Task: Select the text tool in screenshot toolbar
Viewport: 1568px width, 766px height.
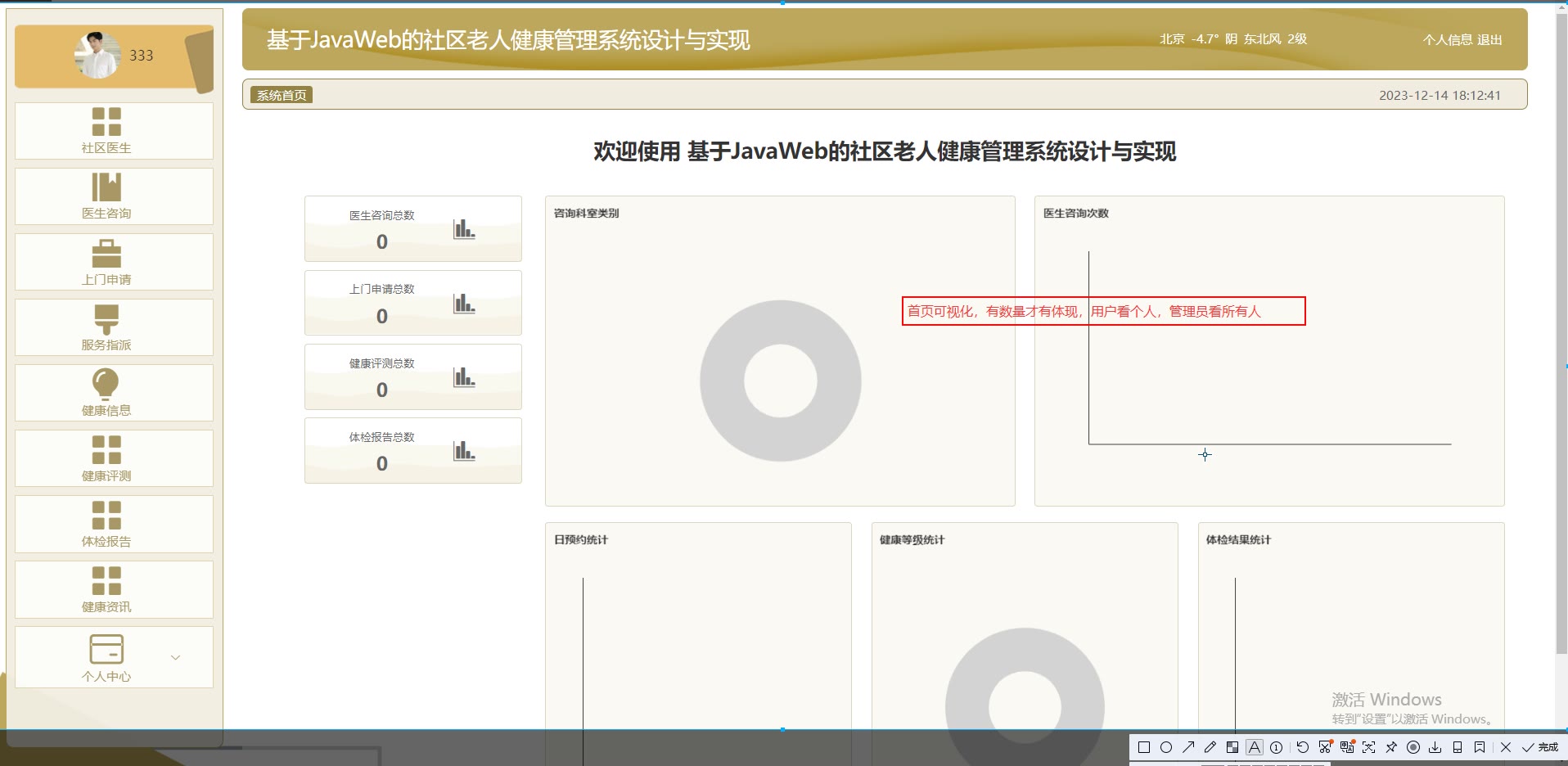Action: click(1255, 747)
